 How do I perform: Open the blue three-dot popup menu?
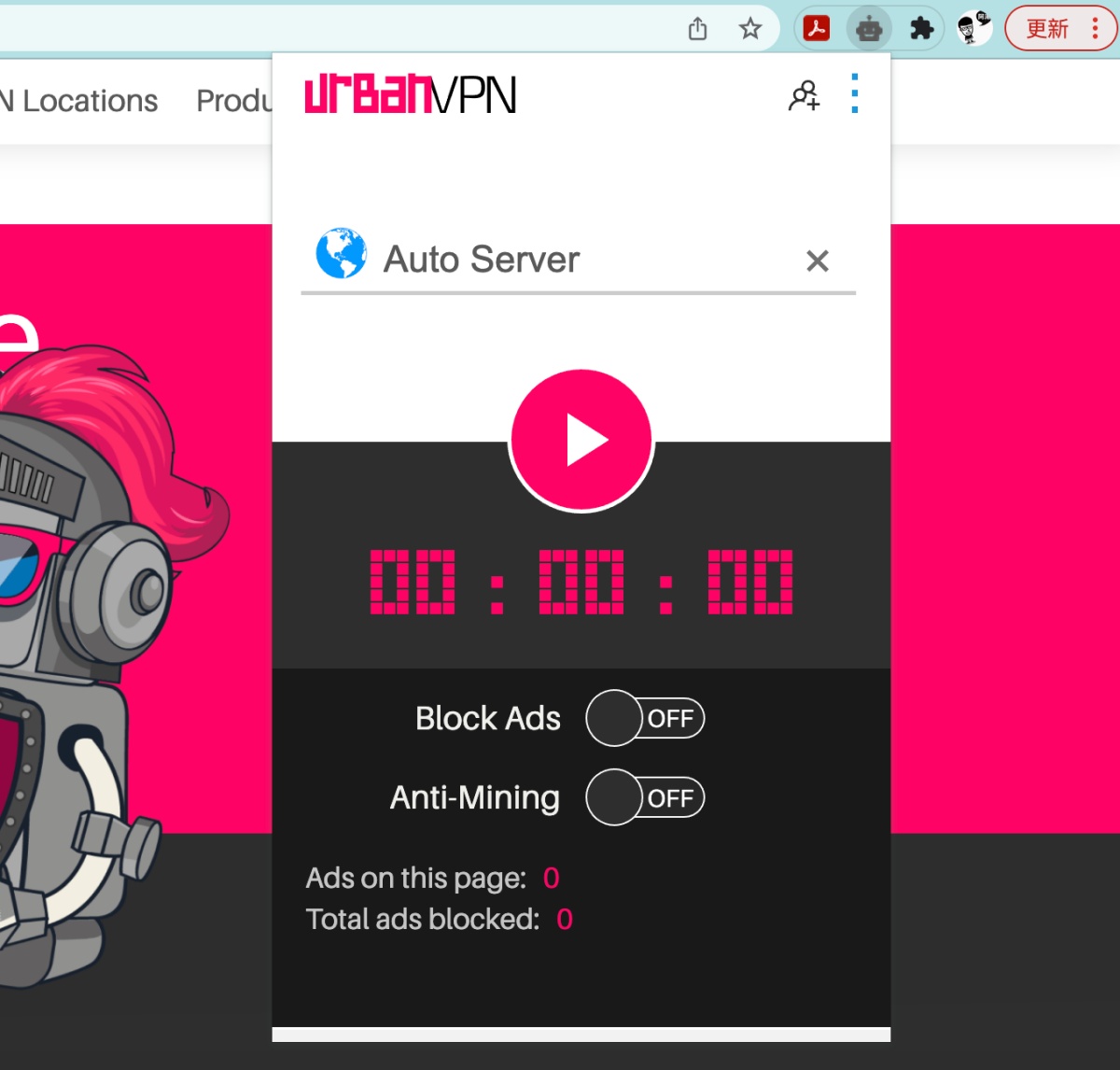pyautogui.click(x=855, y=94)
